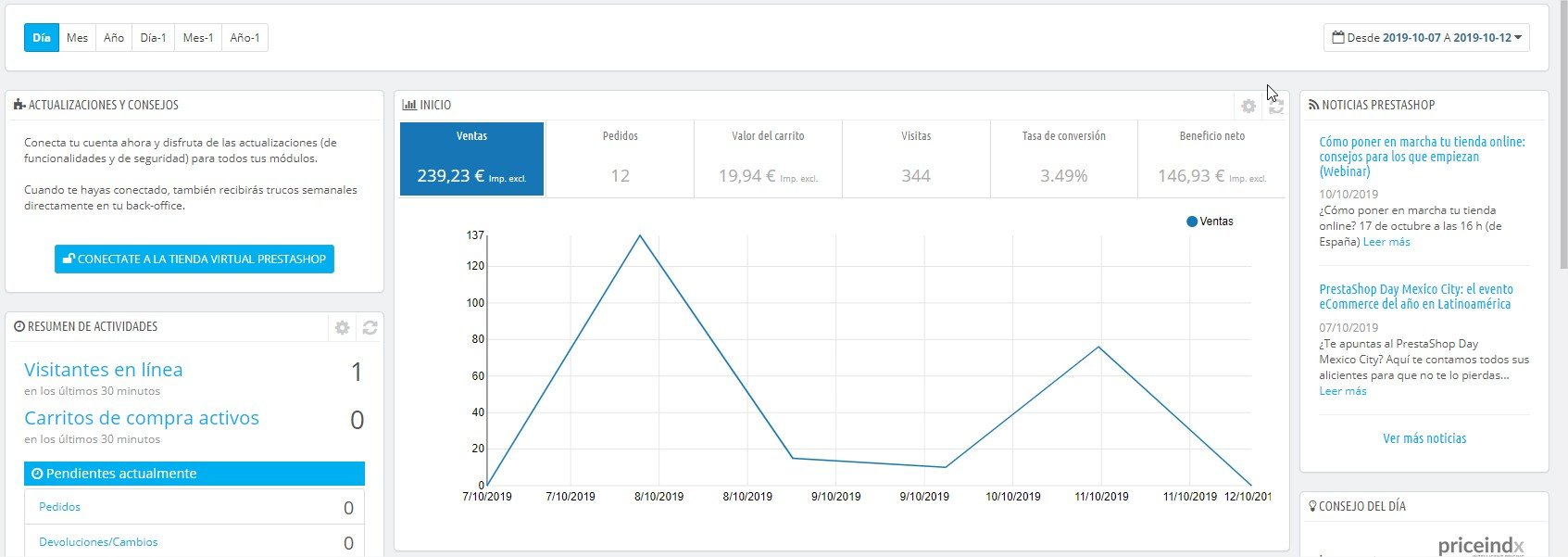Image resolution: width=1568 pixels, height=557 pixels.
Task: Open Resumen de Actividades settings gear
Action: tap(342, 328)
